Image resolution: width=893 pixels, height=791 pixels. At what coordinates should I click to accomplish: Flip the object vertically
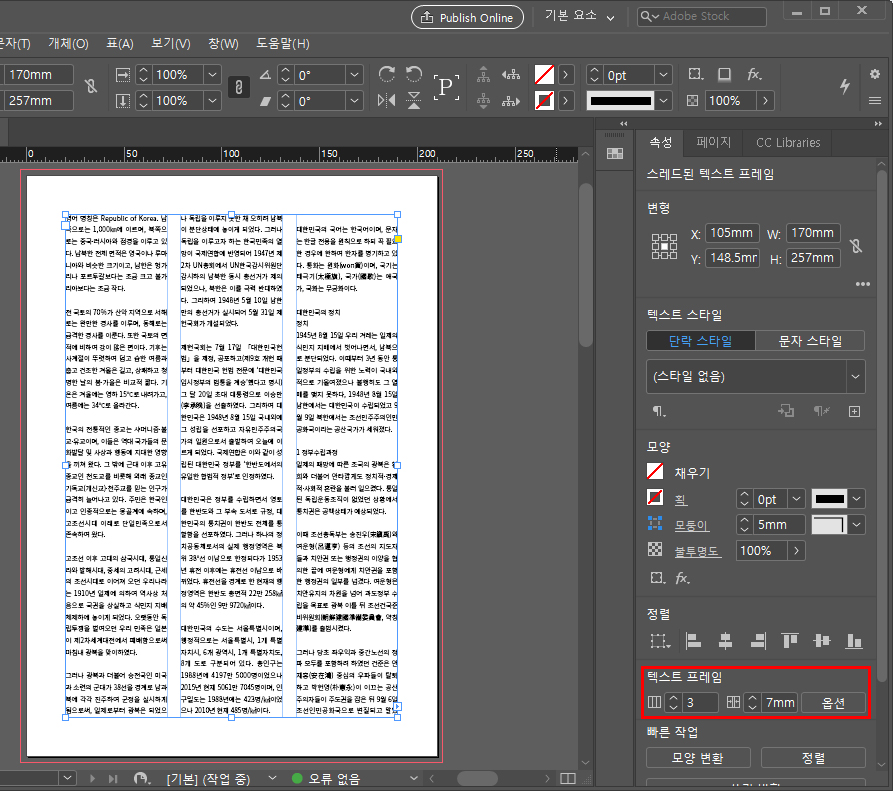point(414,101)
